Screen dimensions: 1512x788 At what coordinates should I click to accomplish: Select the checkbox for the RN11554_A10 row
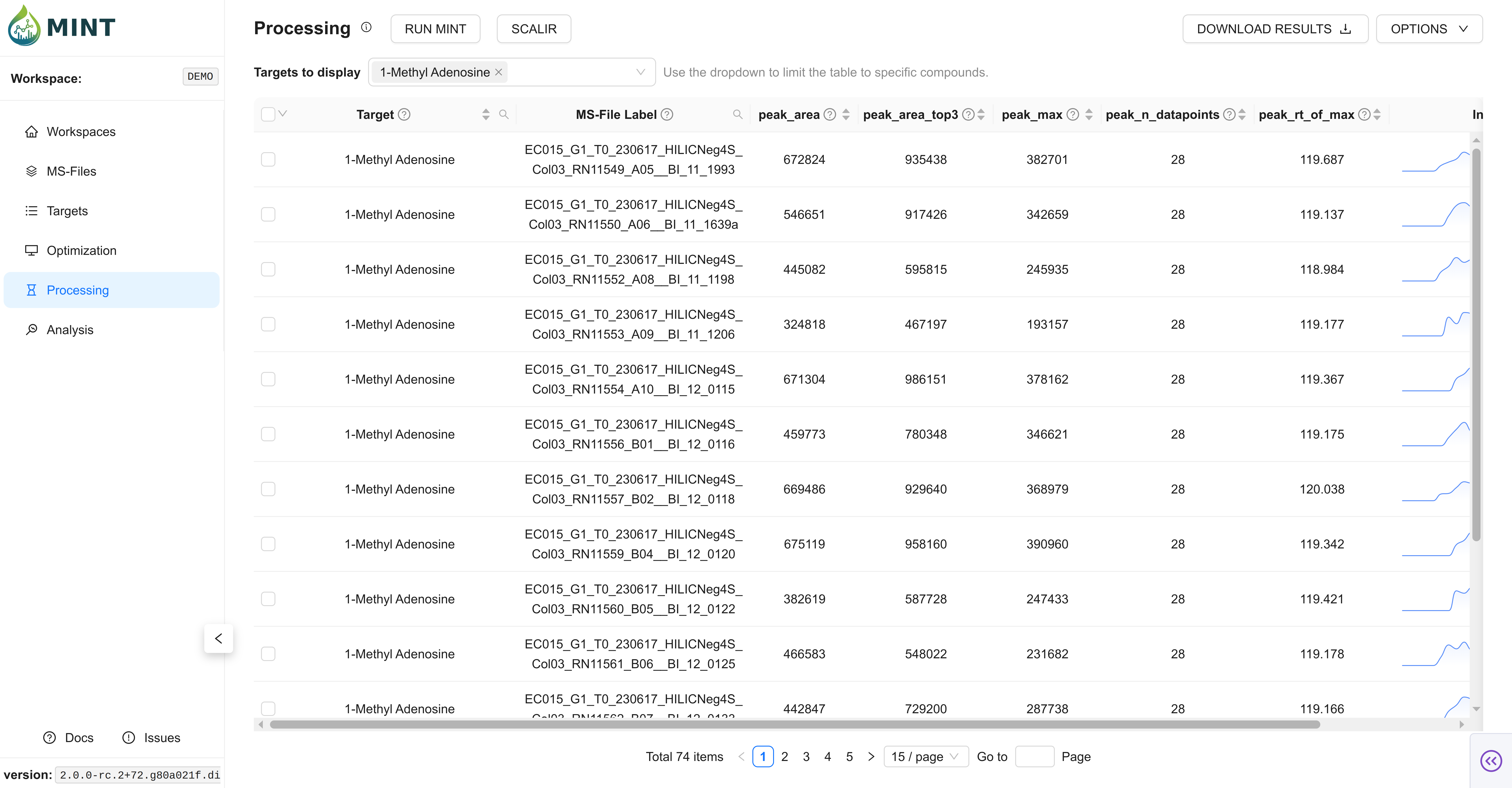click(x=268, y=379)
